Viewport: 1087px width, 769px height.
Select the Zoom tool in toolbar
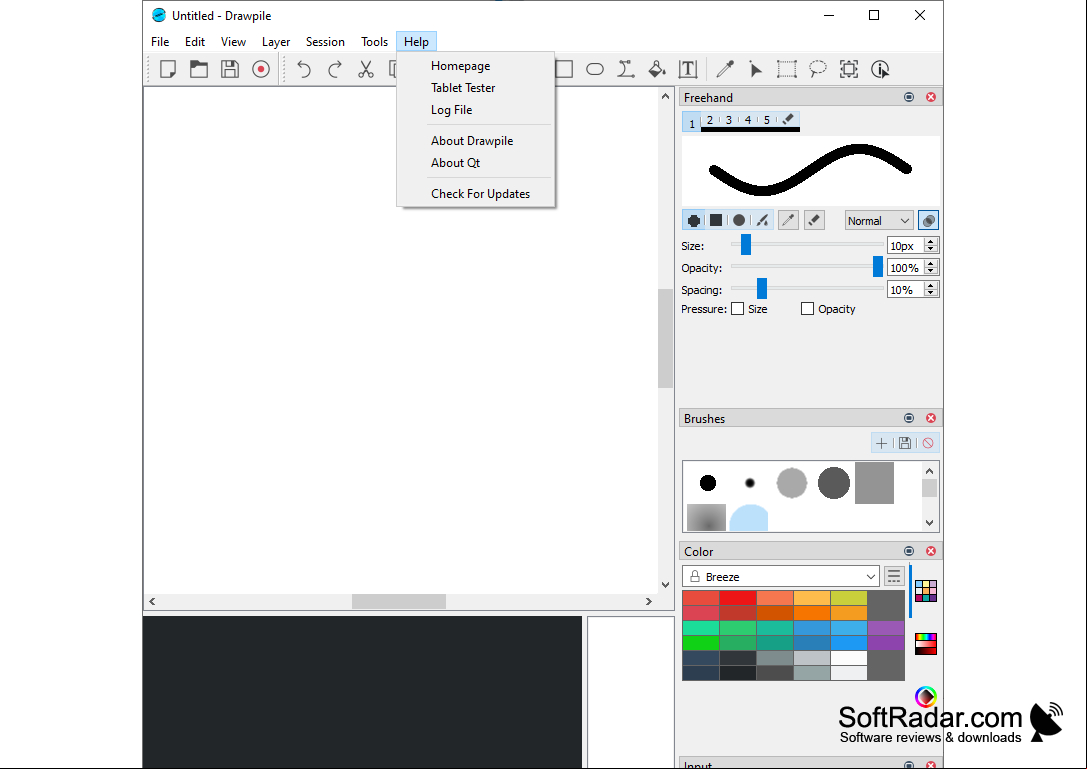point(849,69)
